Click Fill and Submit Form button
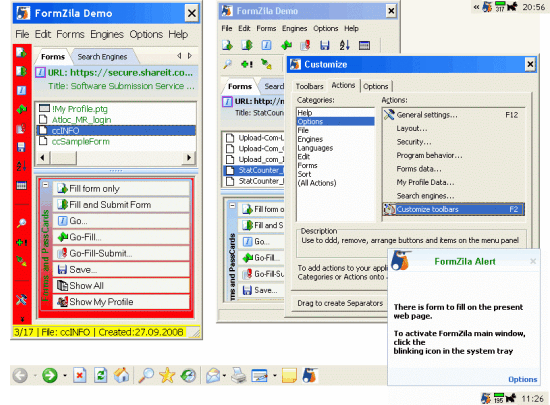 pos(121,205)
